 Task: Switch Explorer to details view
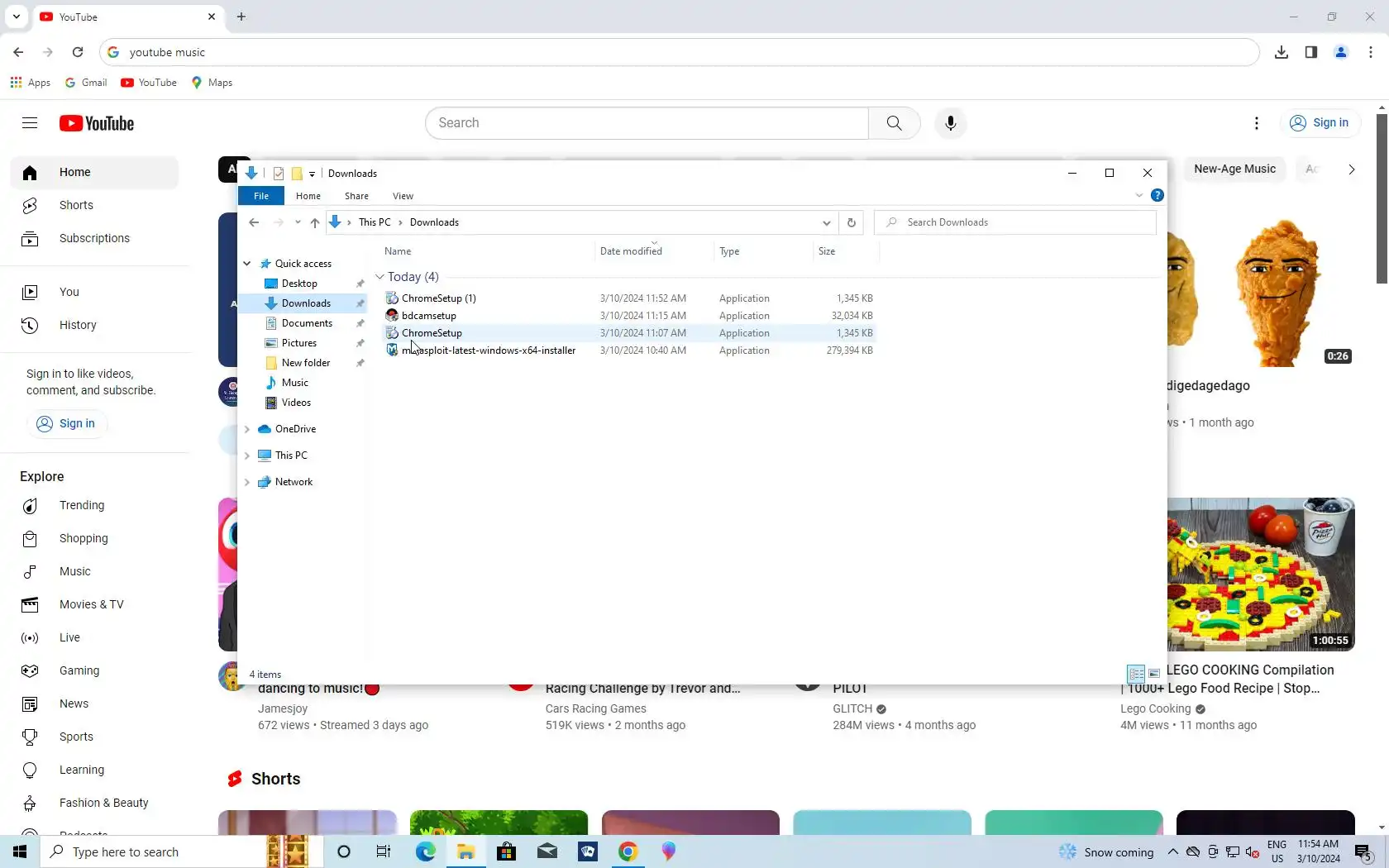(x=1137, y=674)
